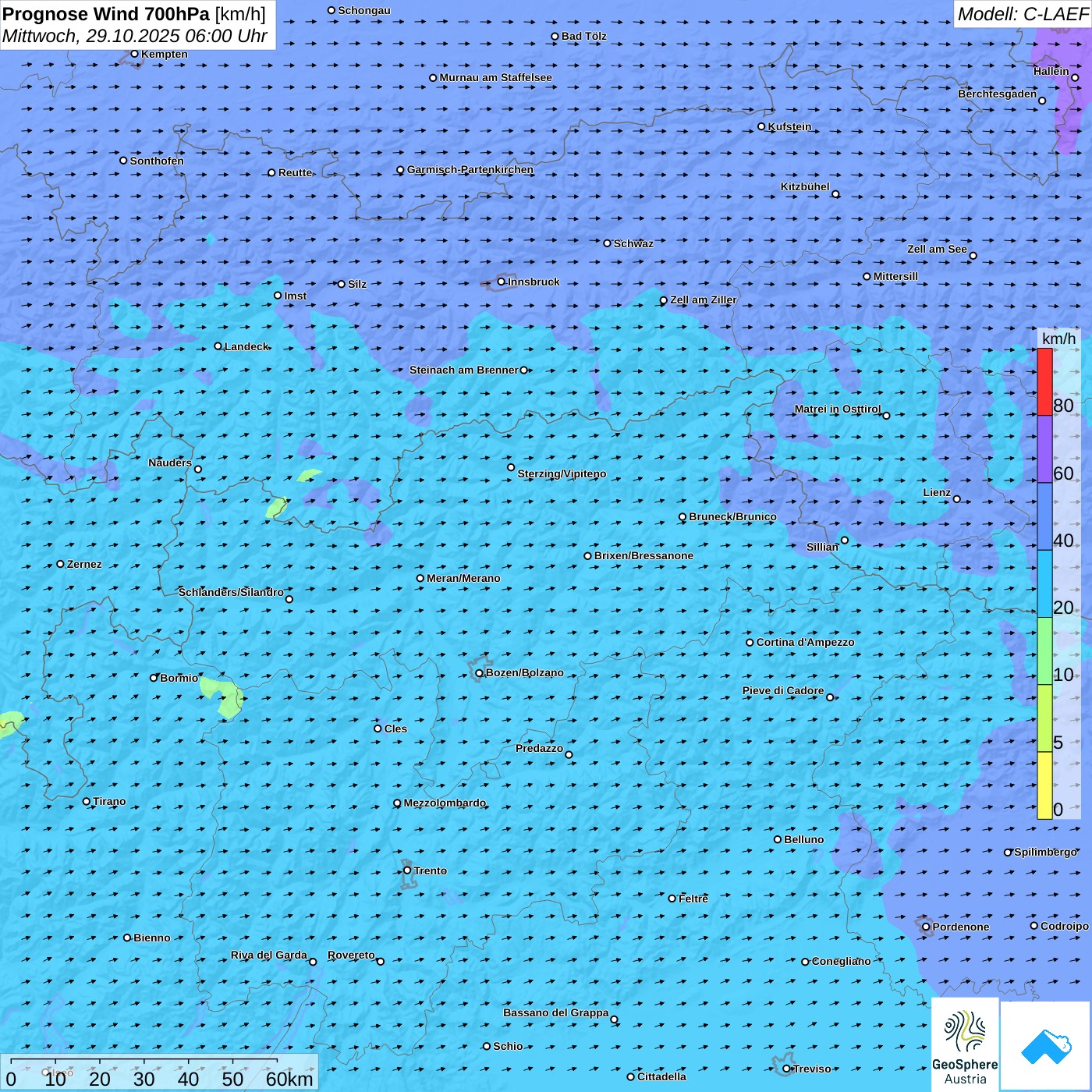The width and height of the screenshot is (1092, 1092).
Task: Click the 'km/h' legend heading
Action: [x=1058, y=339]
